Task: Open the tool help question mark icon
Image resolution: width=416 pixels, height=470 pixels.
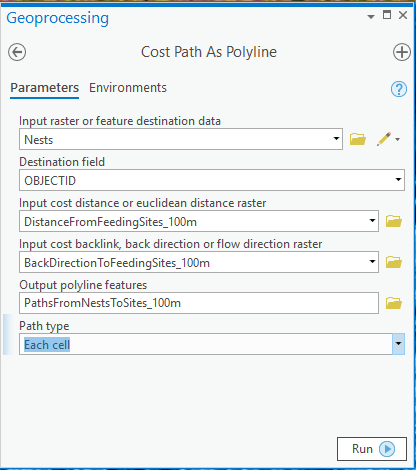Action: click(x=399, y=89)
